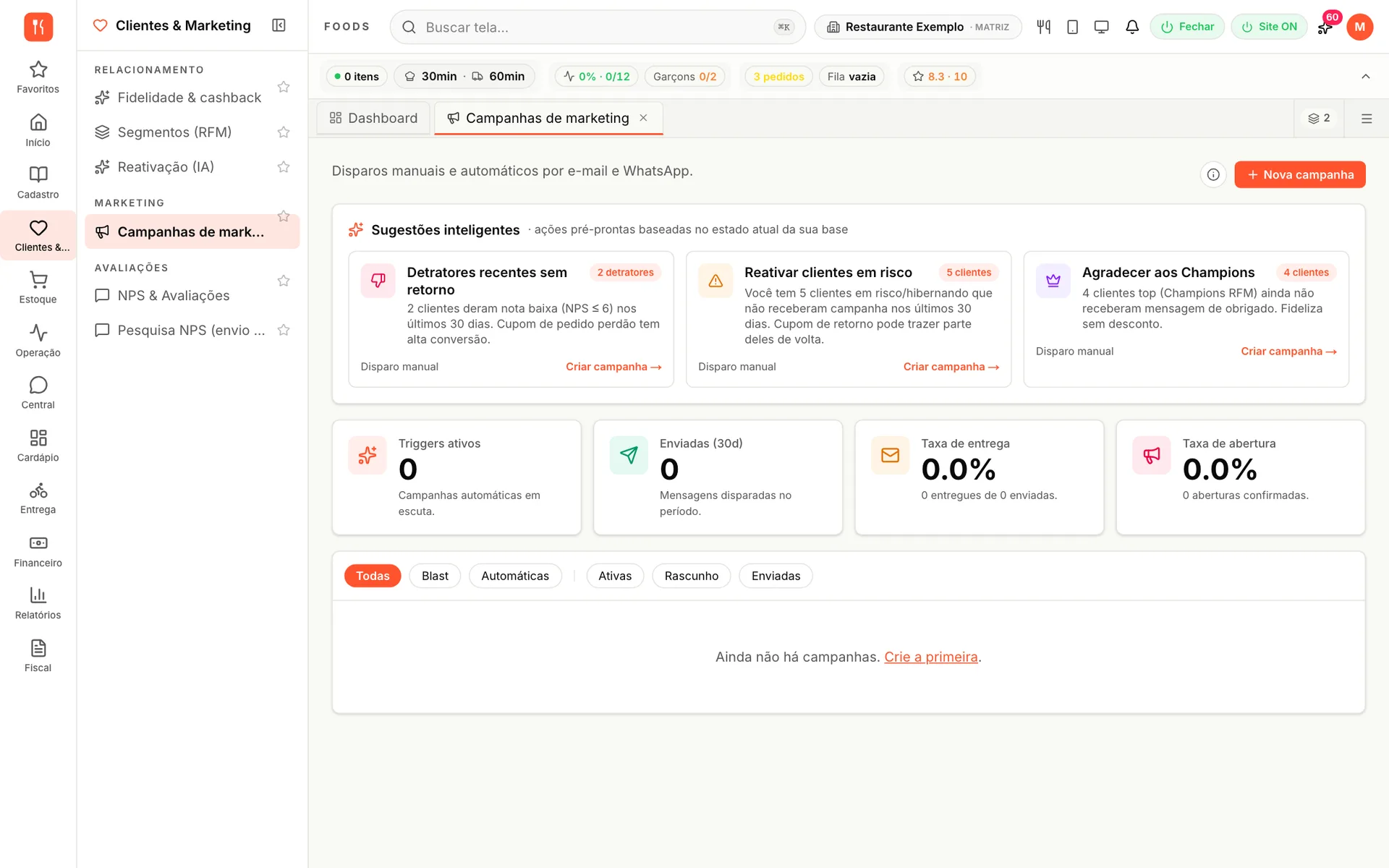
Task: Click the Garçons 0/2 chip
Action: pos(684,76)
